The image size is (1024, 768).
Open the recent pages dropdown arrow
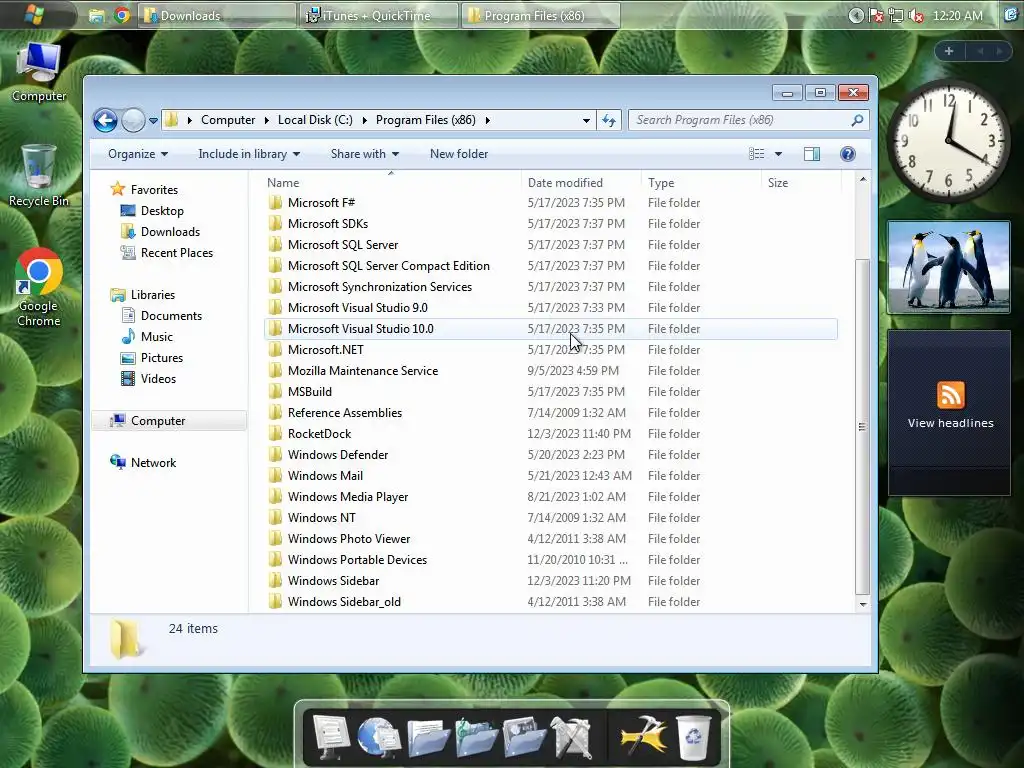coord(153,121)
